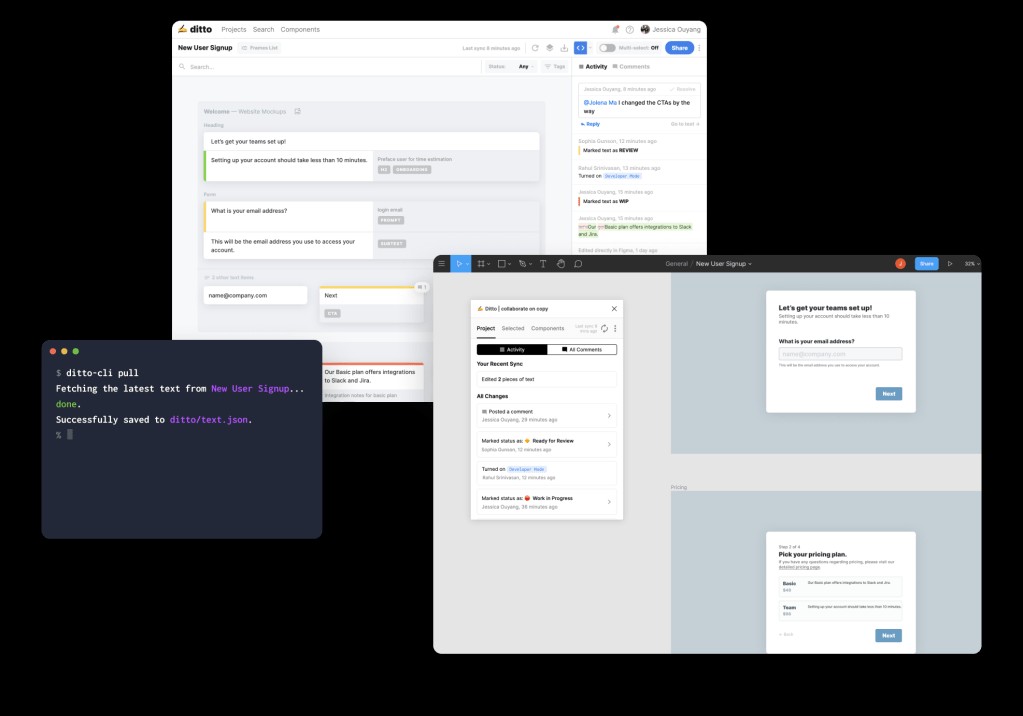Select the Team pricing plan option
Image resolution: width=1023 pixels, height=716 pixels.
pos(840,610)
